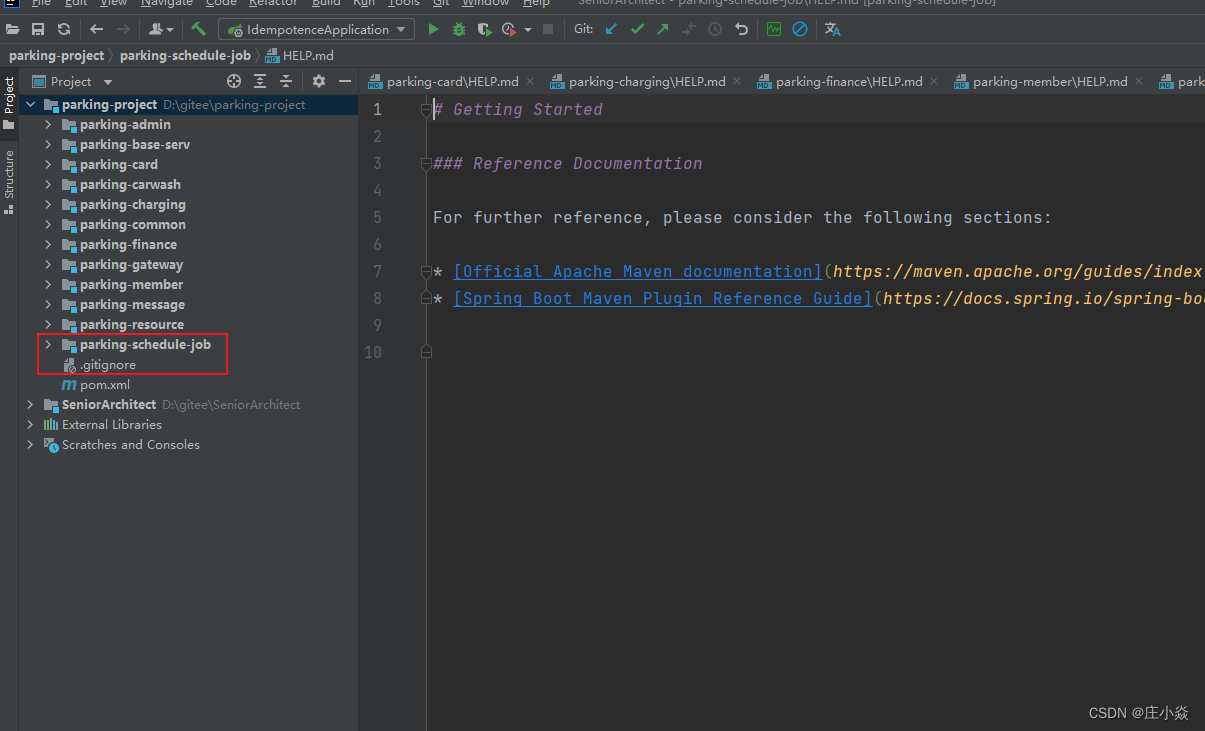Switch to the parking-finance\HELP.md tab
1205x731 pixels.
click(848, 81)
